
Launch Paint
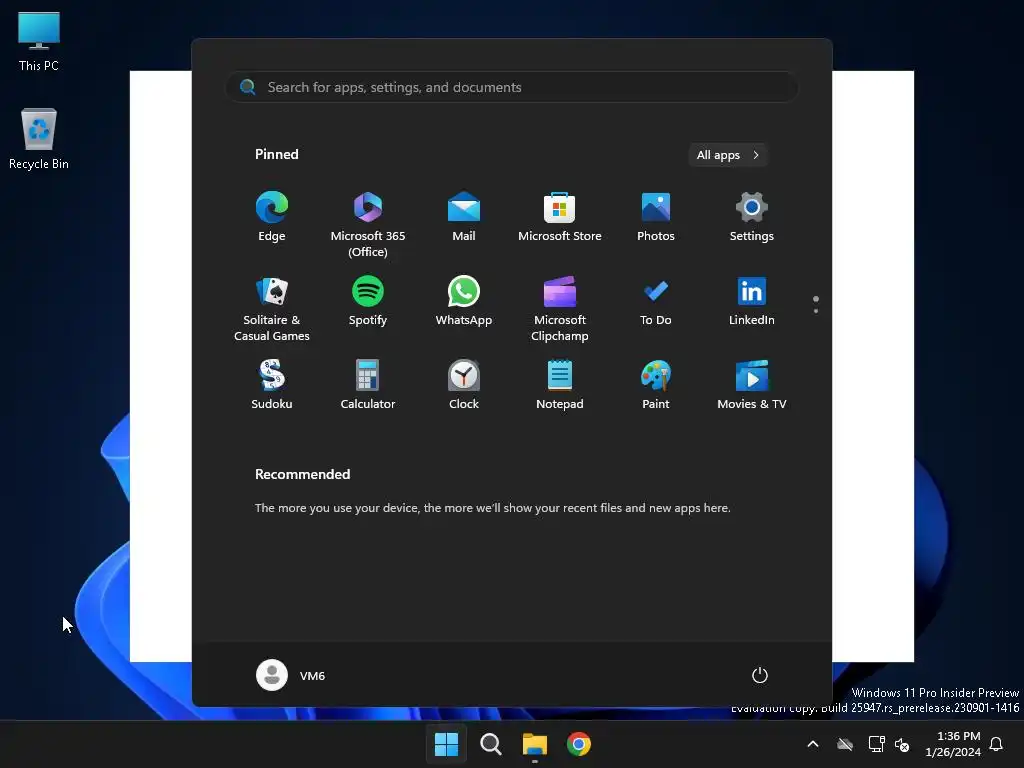pyautogui.click(x=656, y=385)
